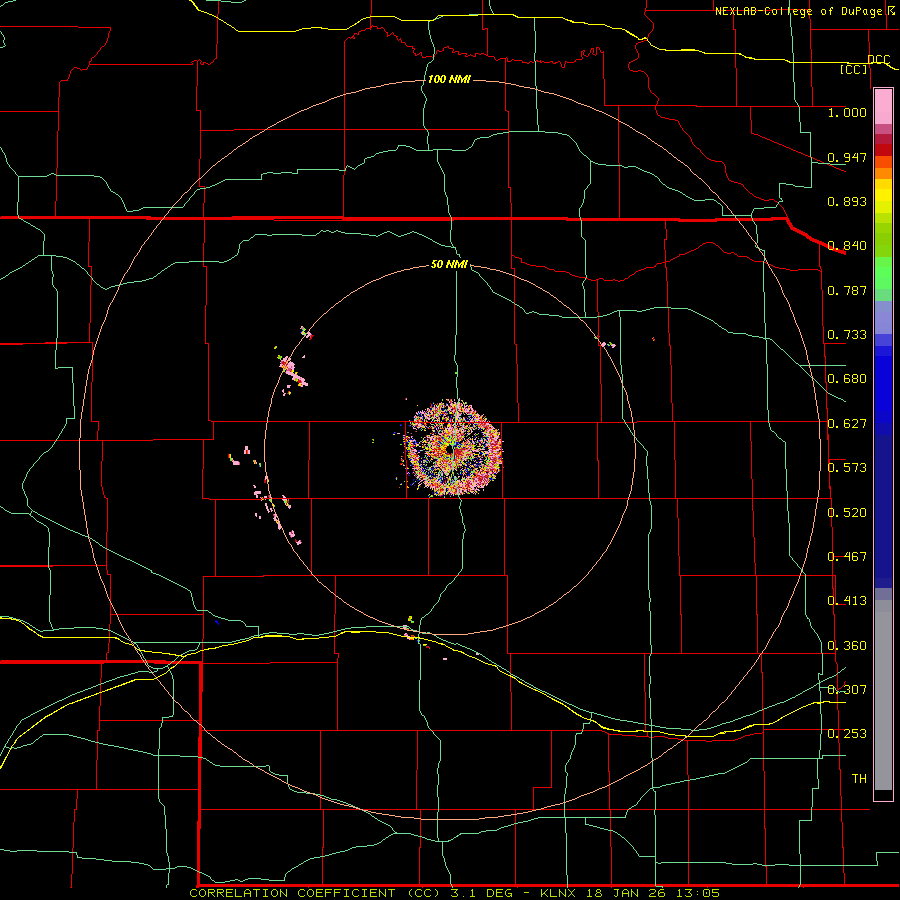Select the 0.253 scale value
The width and height of the screenshot is (900, 900).
pyautogui.click(x=847, y=734)
